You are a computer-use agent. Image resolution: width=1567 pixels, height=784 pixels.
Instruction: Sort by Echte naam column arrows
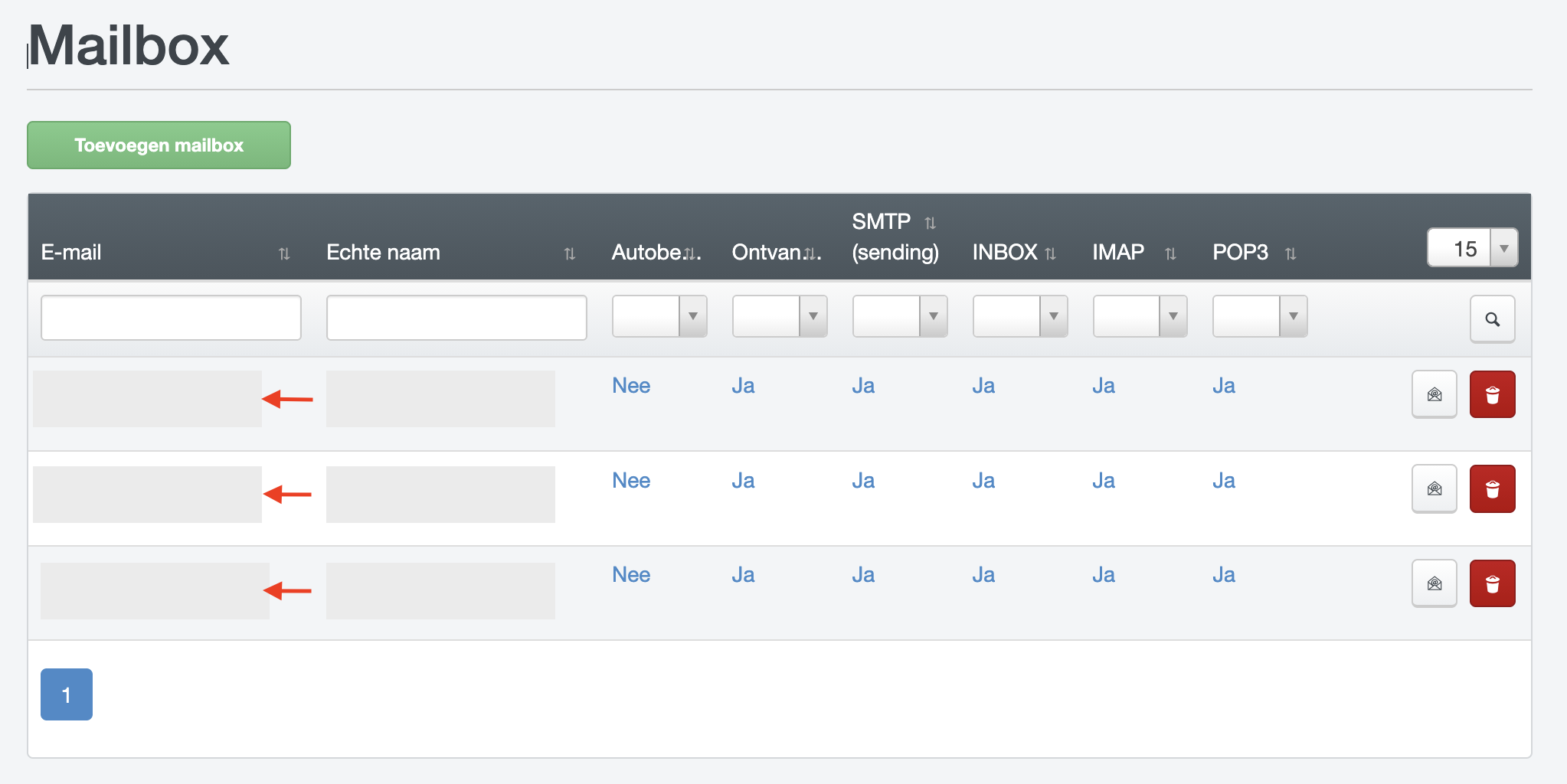pos(569,253)
